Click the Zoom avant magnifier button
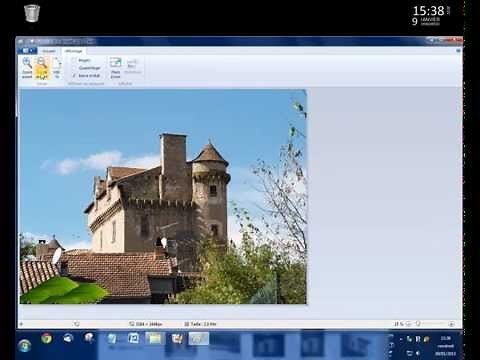 point(27,68)
